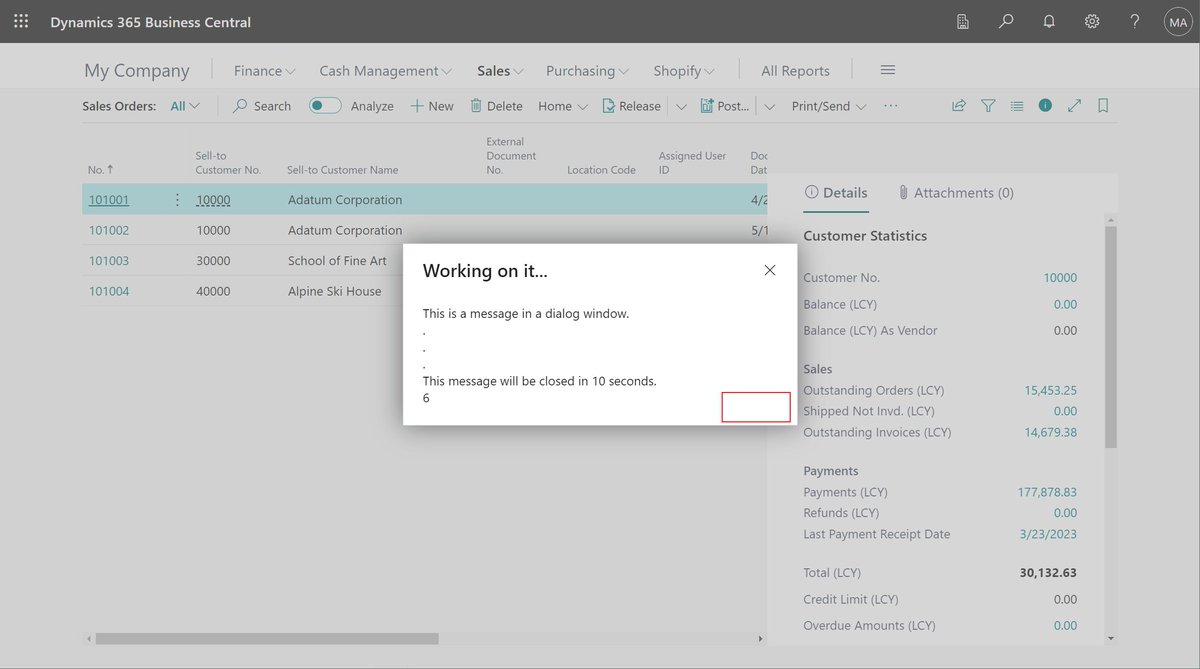This screenshot has width=1200, height=669.
Task: Click the Location Code column header
Action: point(601,170)
